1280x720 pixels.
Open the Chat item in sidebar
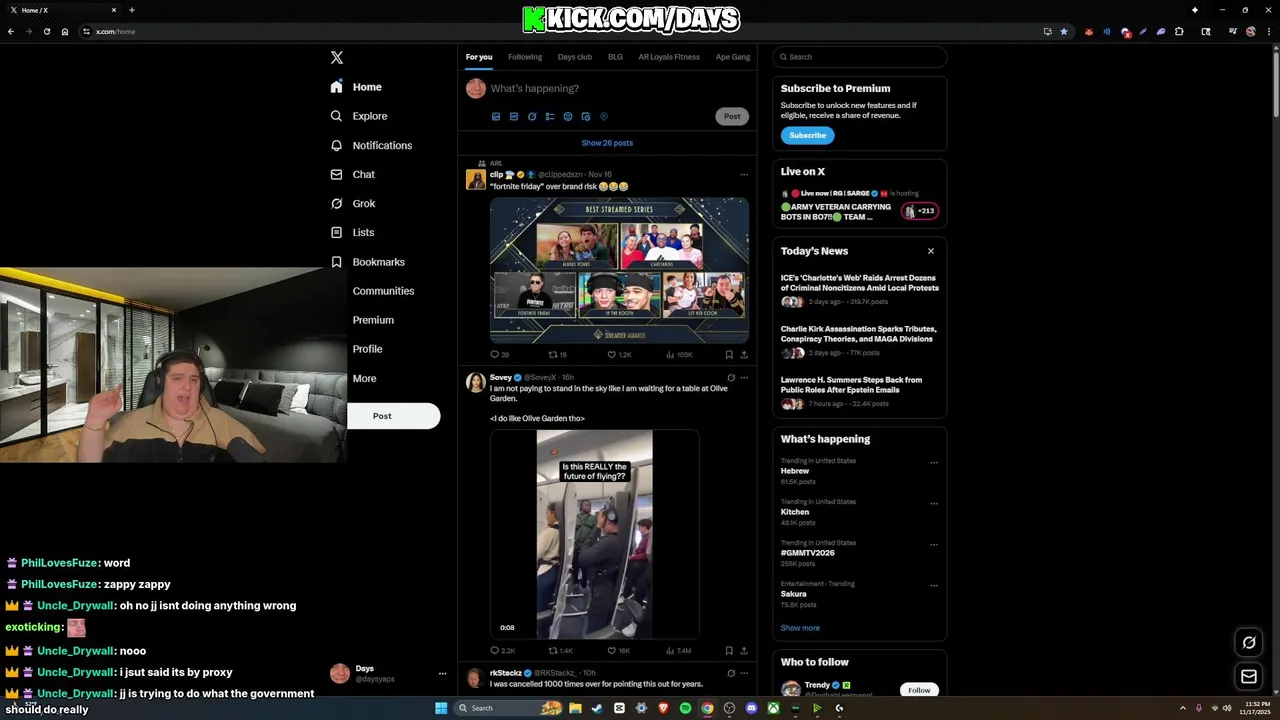[x=353, y=174]
